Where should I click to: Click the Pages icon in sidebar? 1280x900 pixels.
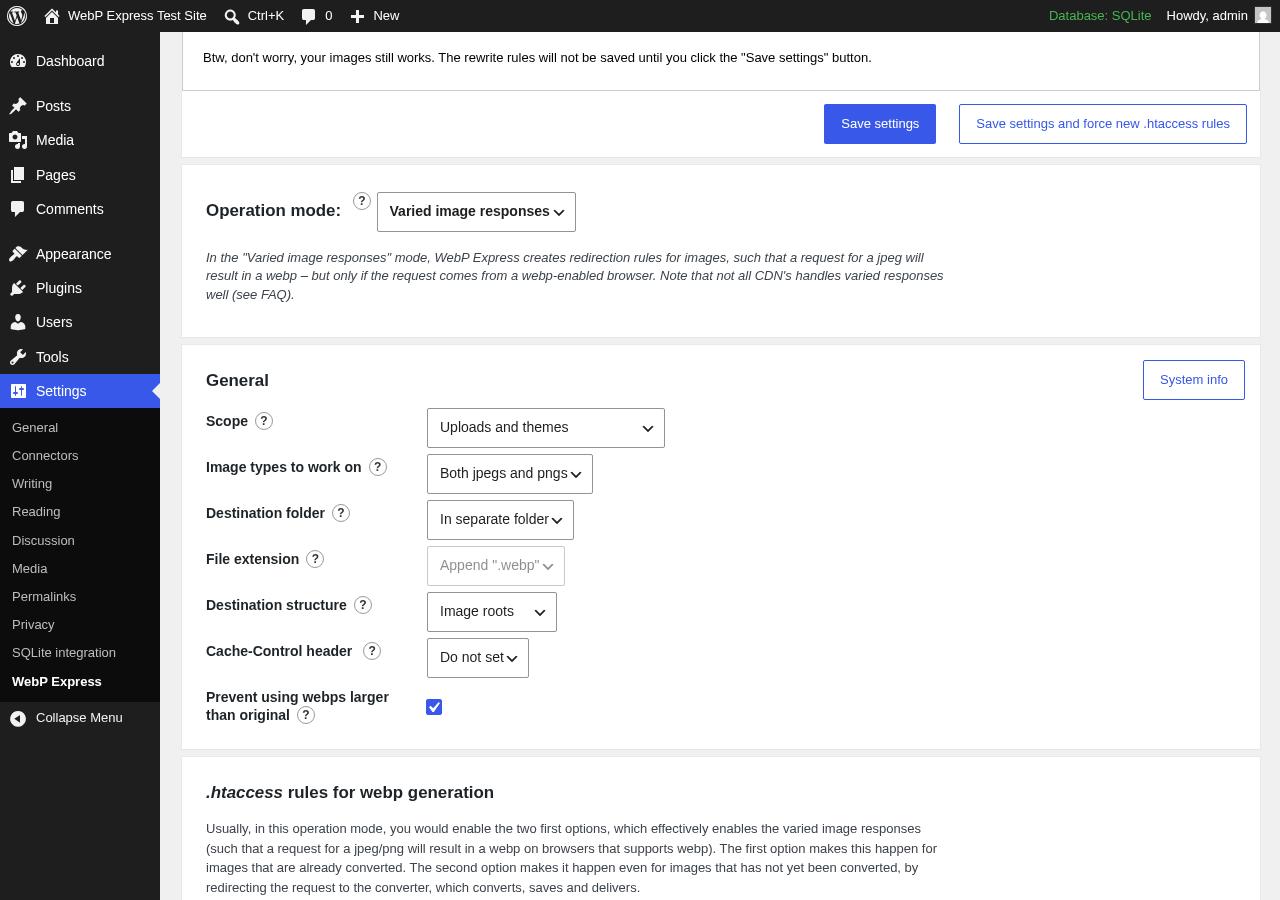pos(18,175)
